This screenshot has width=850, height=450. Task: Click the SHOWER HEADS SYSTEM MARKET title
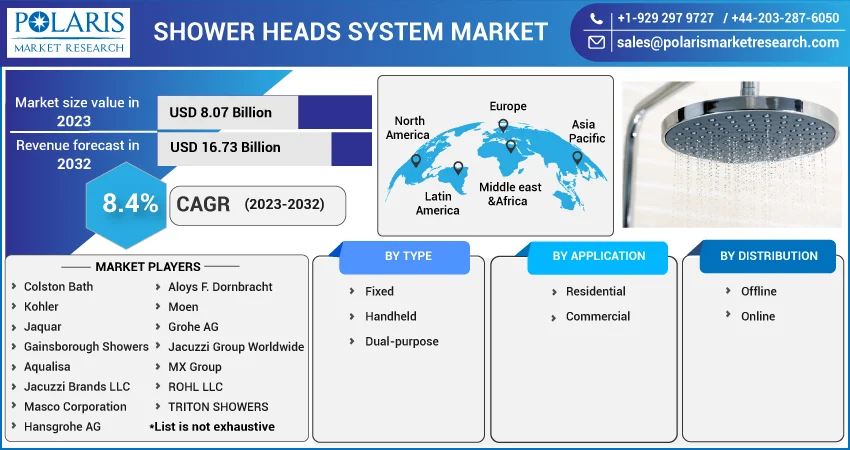[x=351, y=32]
